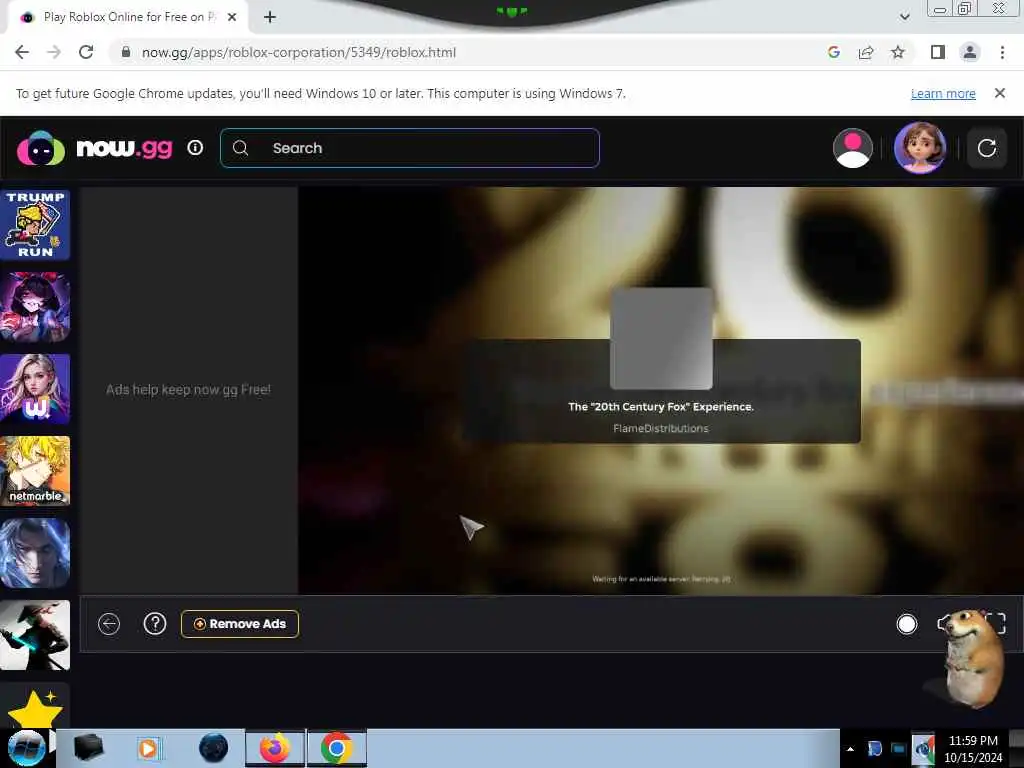This screenshot has height=768, width=1024.
Task: Open the yellow star game thumbnail
Action: coord(35,707)
